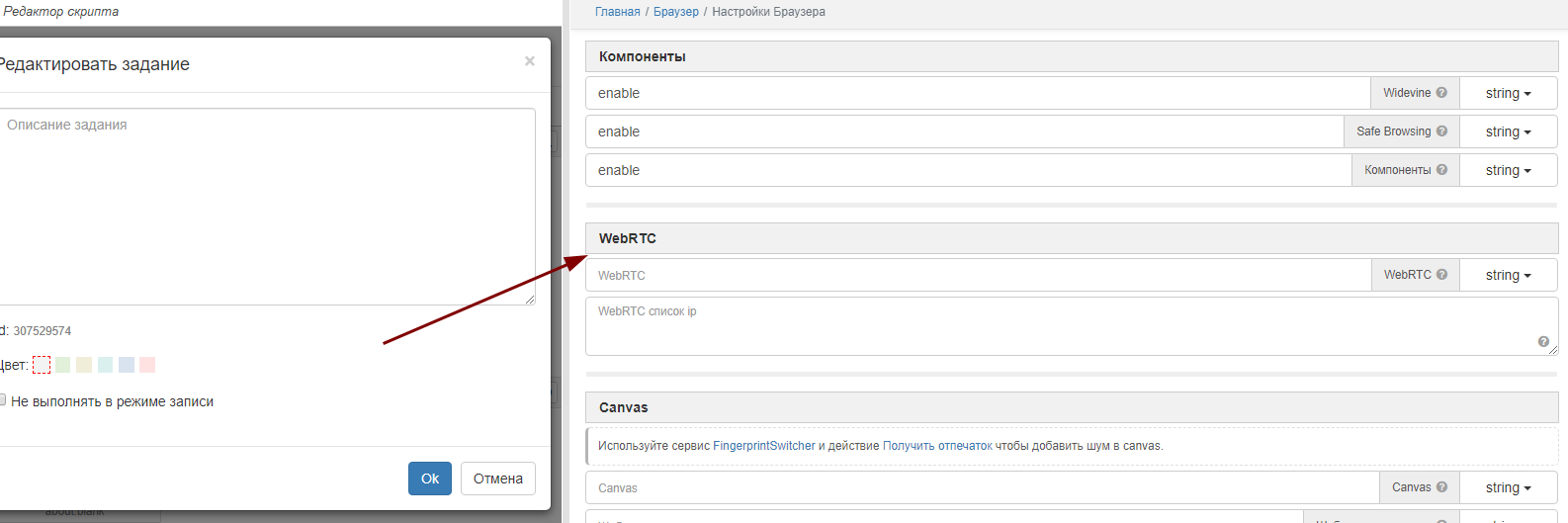Expand the Canvas string type dropdown
This screenshot has width=1568, height=523.
1508,487
